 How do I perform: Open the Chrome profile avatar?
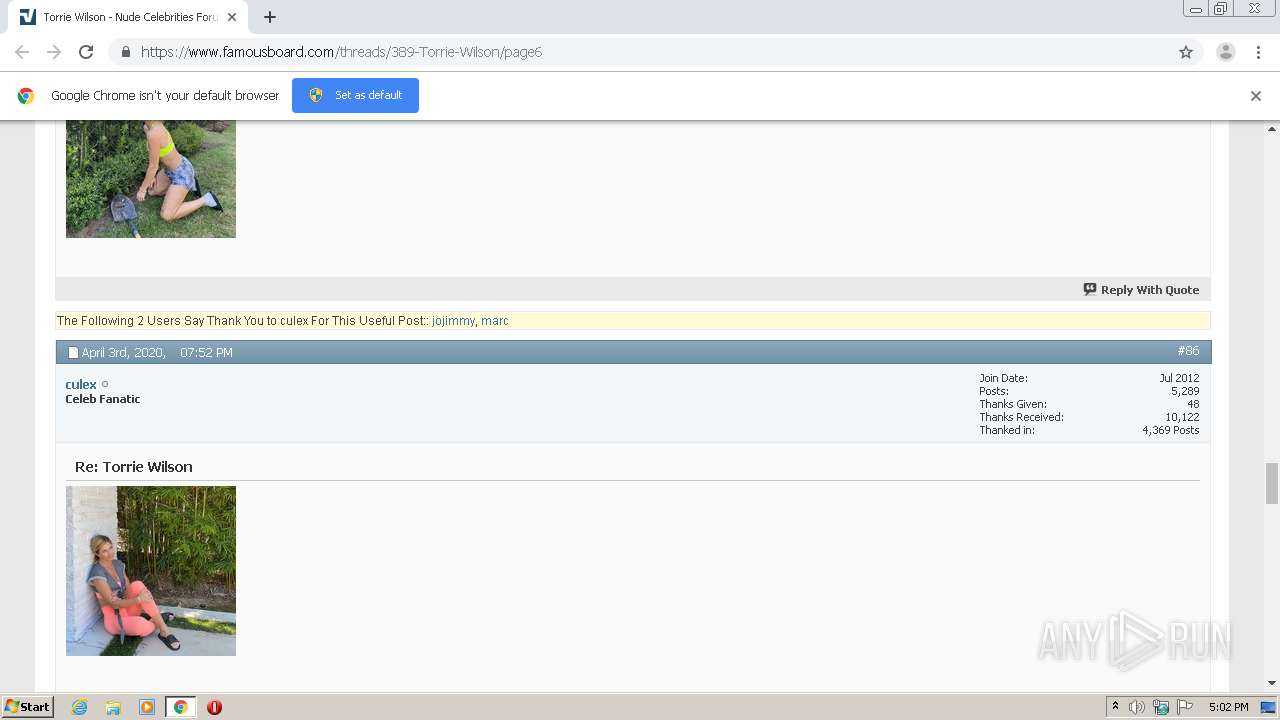tap(1226, 52)
